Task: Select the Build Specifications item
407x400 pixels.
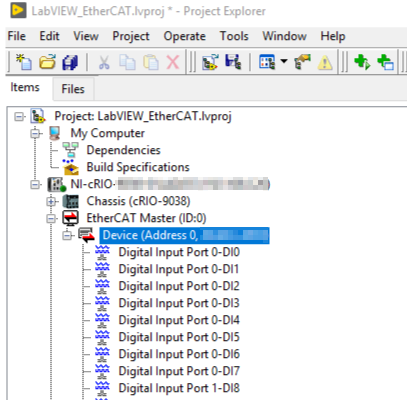Action: point(138,167)
